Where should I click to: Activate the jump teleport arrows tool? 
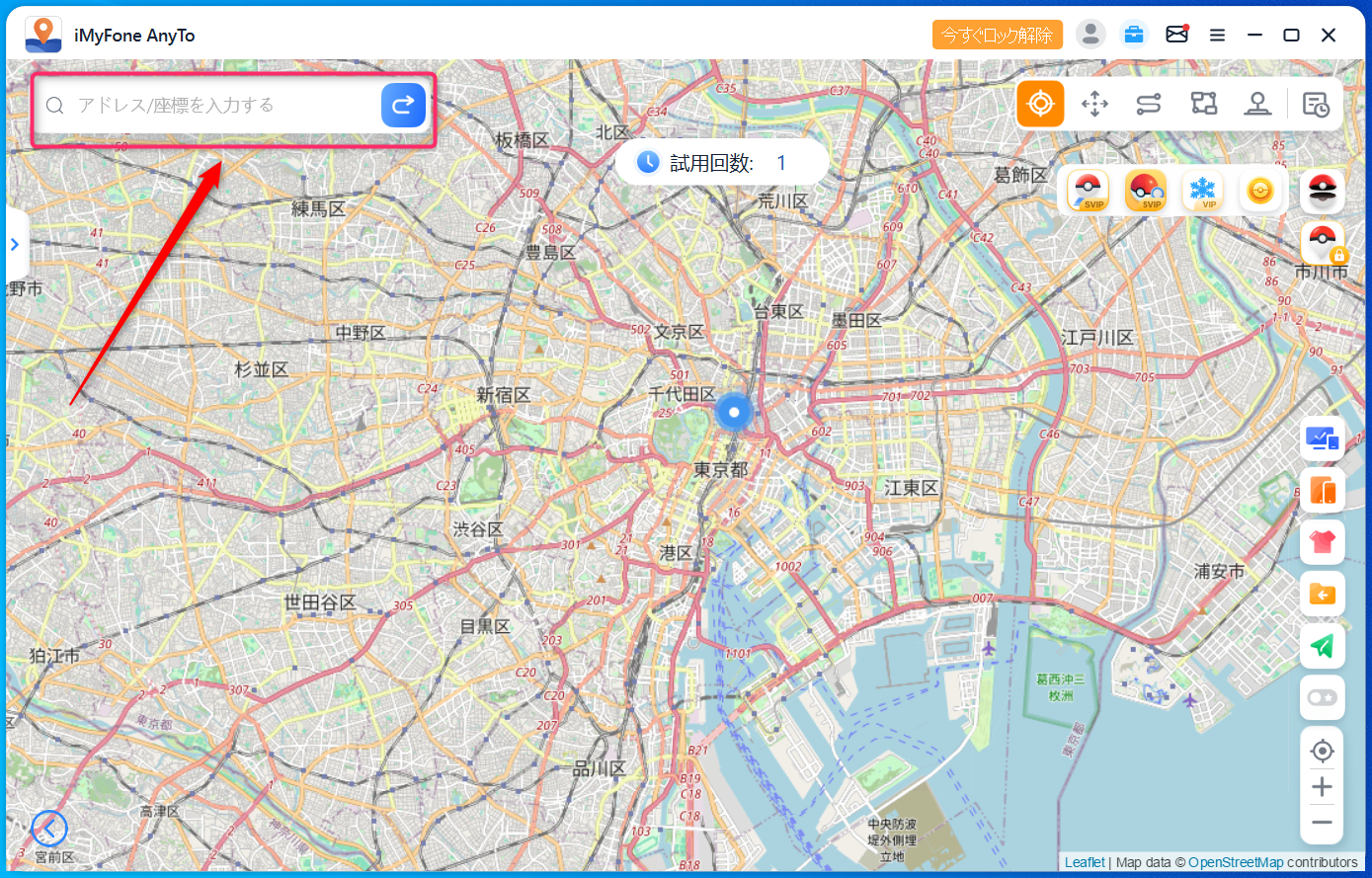coord(1094,104)
